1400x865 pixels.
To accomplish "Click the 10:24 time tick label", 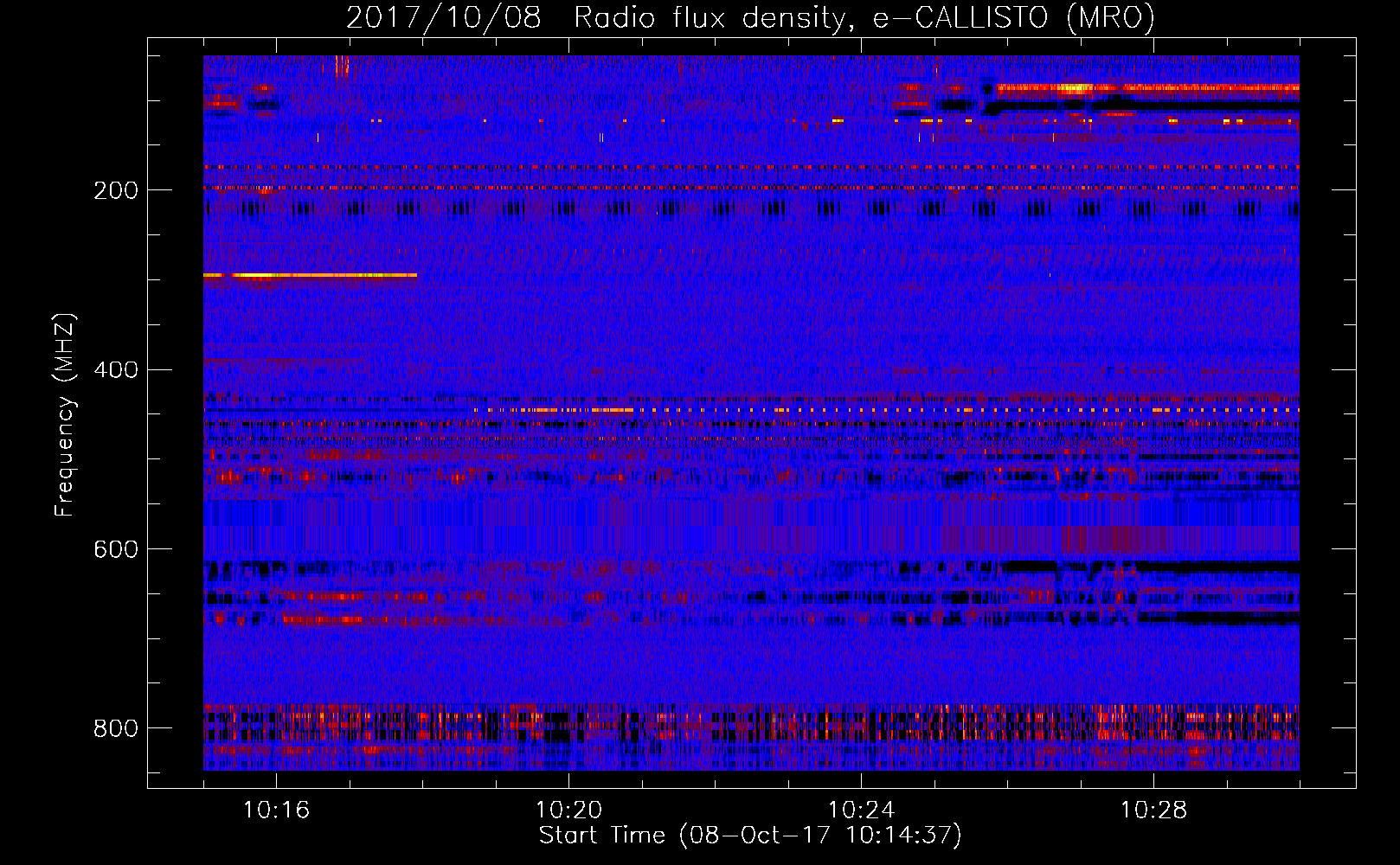I will 862,810.
